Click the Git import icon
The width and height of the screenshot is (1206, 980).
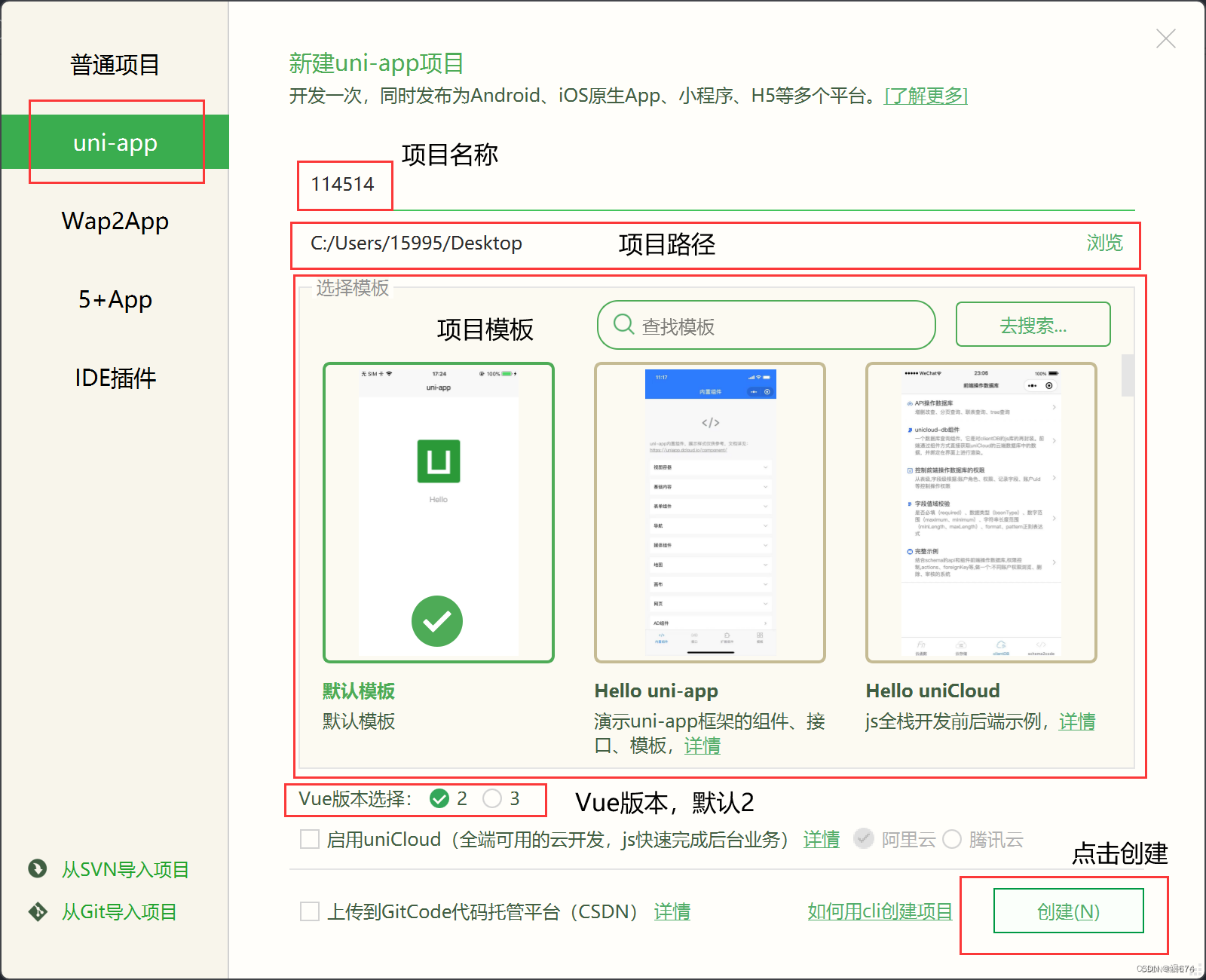coord(38,911)
